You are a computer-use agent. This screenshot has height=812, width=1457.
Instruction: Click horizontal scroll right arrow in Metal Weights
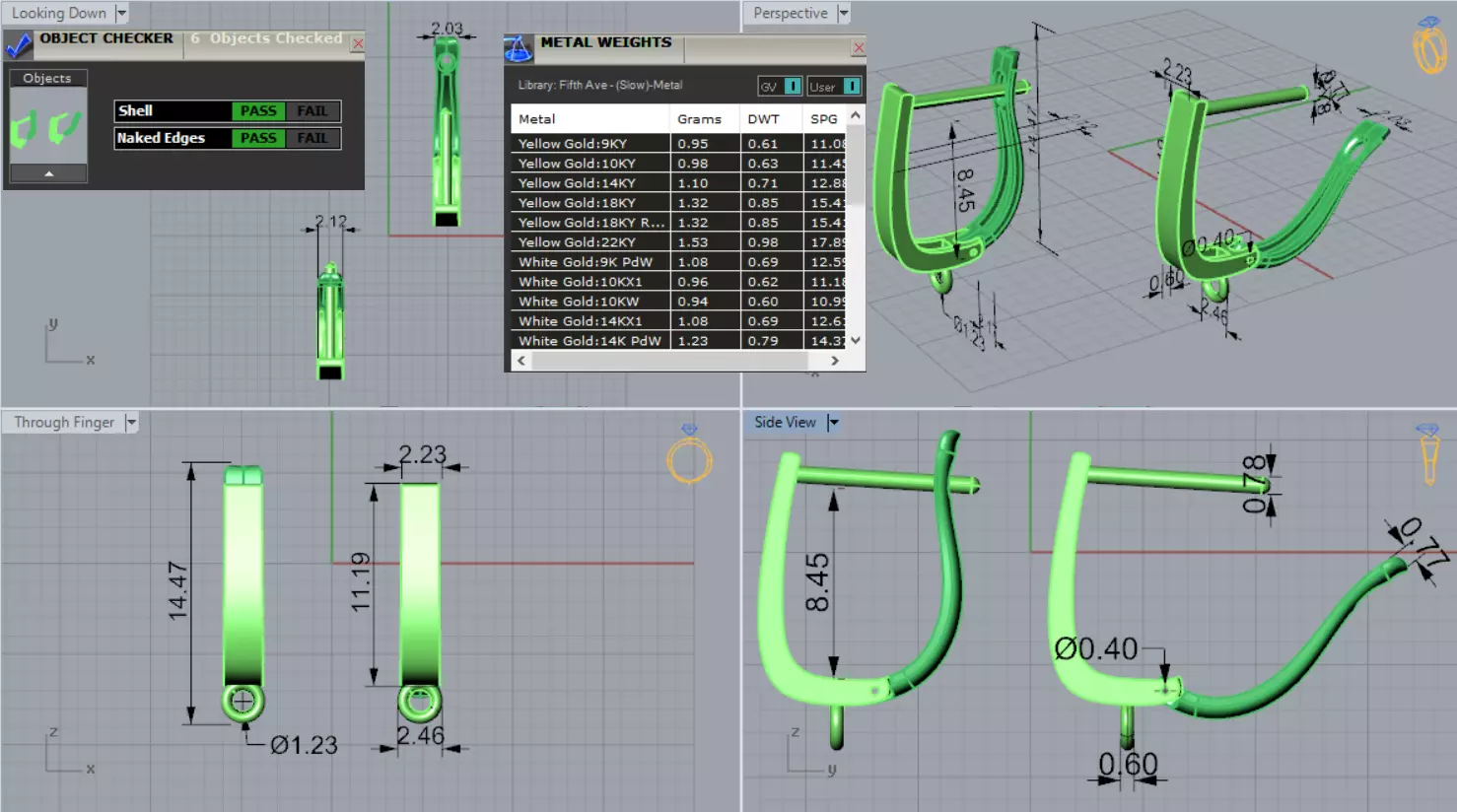coord(835,361)
